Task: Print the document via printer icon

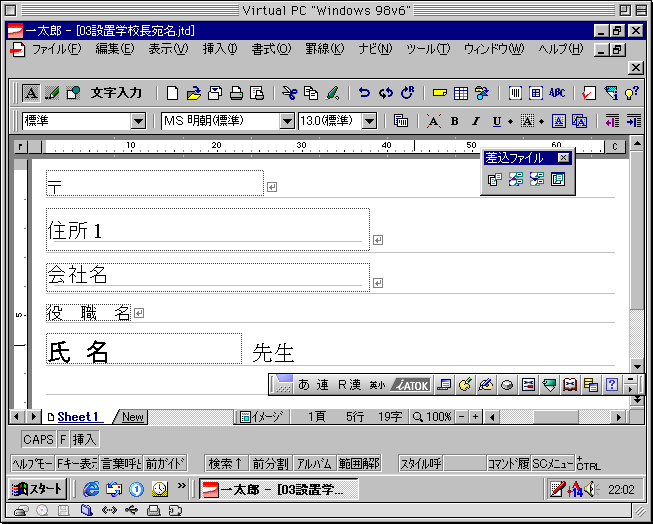Action: coord(236,92)
